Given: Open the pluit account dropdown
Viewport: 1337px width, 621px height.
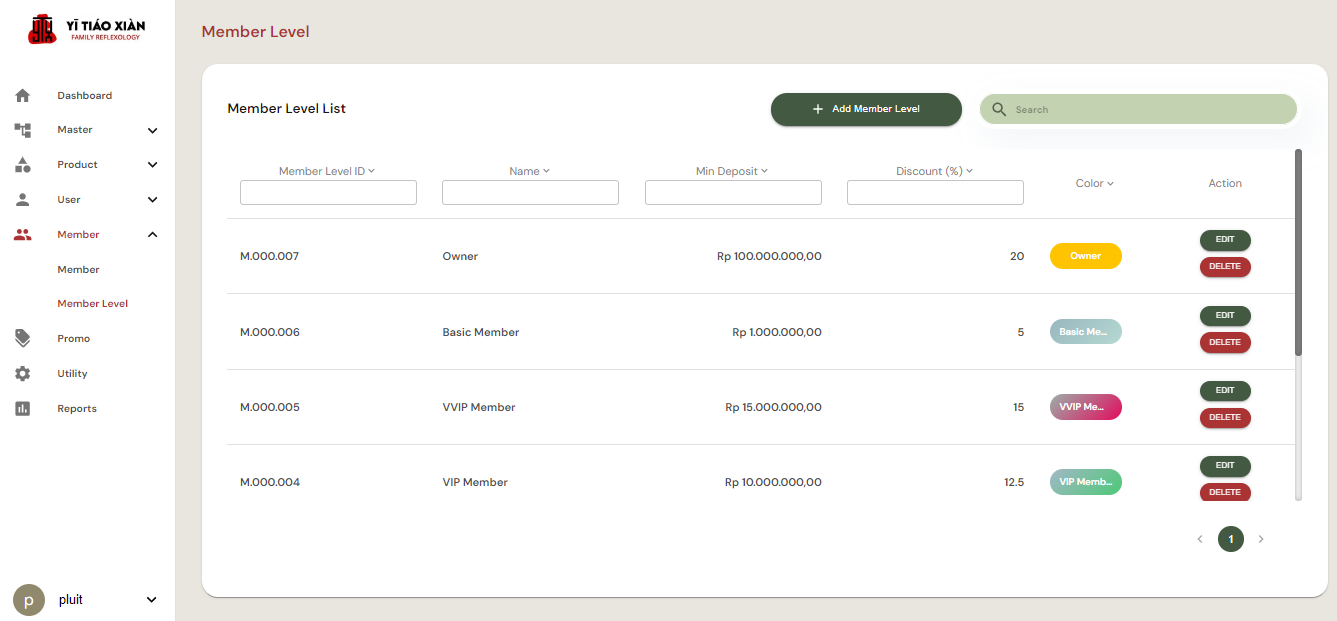Looking at the screenshot, I should point(152,600).
